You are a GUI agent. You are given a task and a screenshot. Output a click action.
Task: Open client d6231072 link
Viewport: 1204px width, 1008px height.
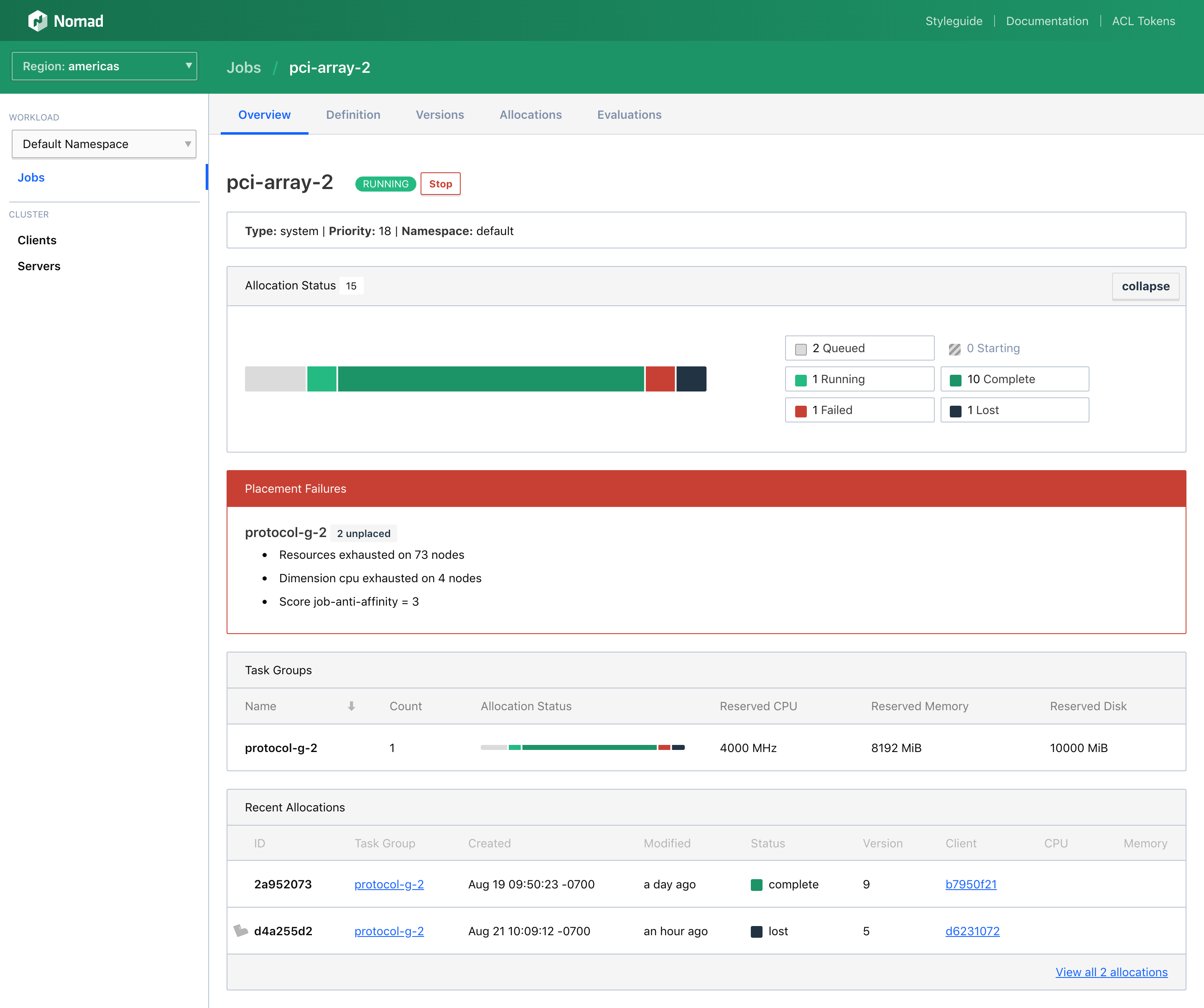972,931
